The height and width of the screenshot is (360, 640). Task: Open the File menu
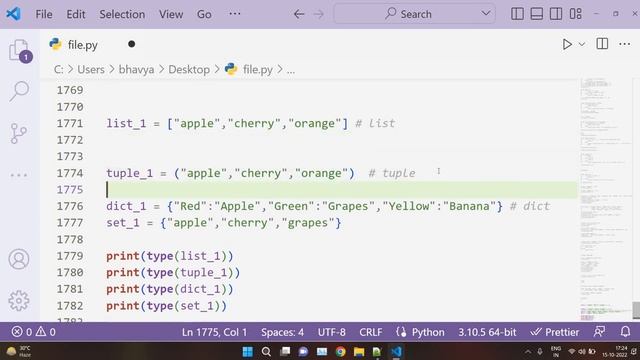44,14
